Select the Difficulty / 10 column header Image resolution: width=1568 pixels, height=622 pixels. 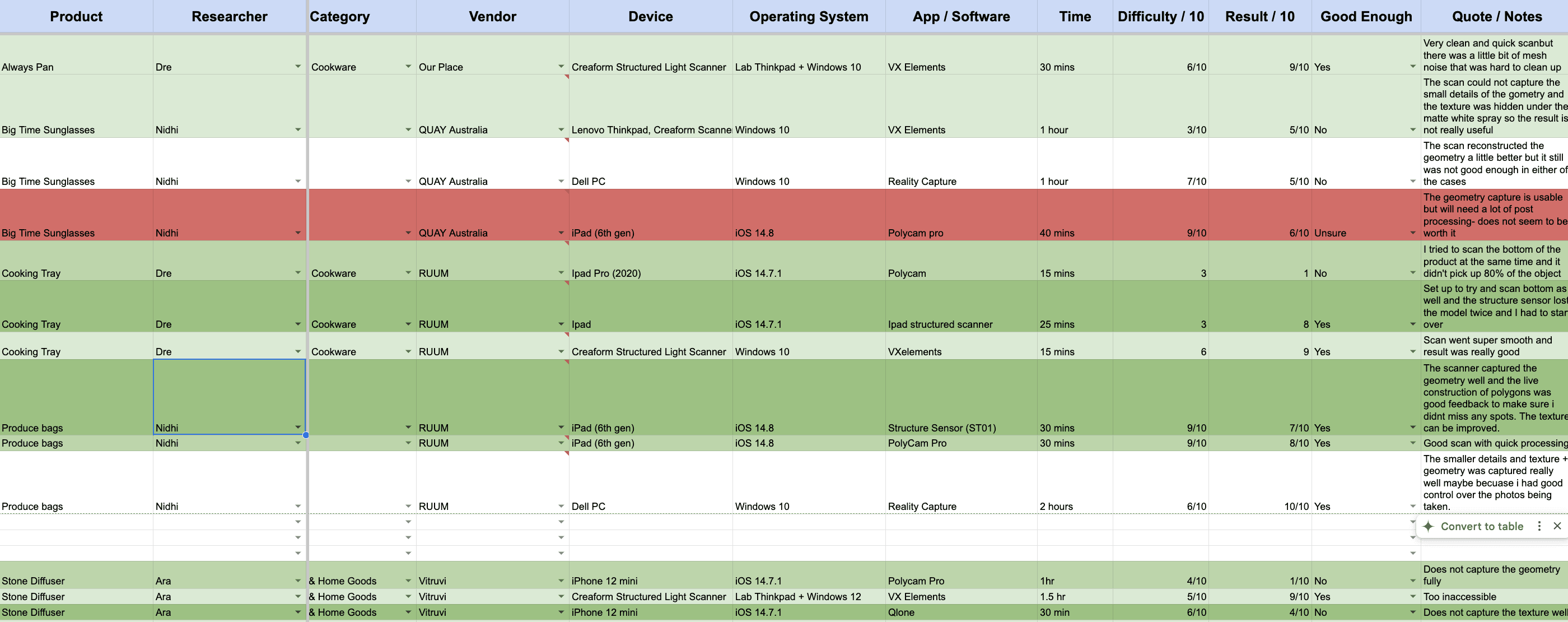pos(1161,16)
